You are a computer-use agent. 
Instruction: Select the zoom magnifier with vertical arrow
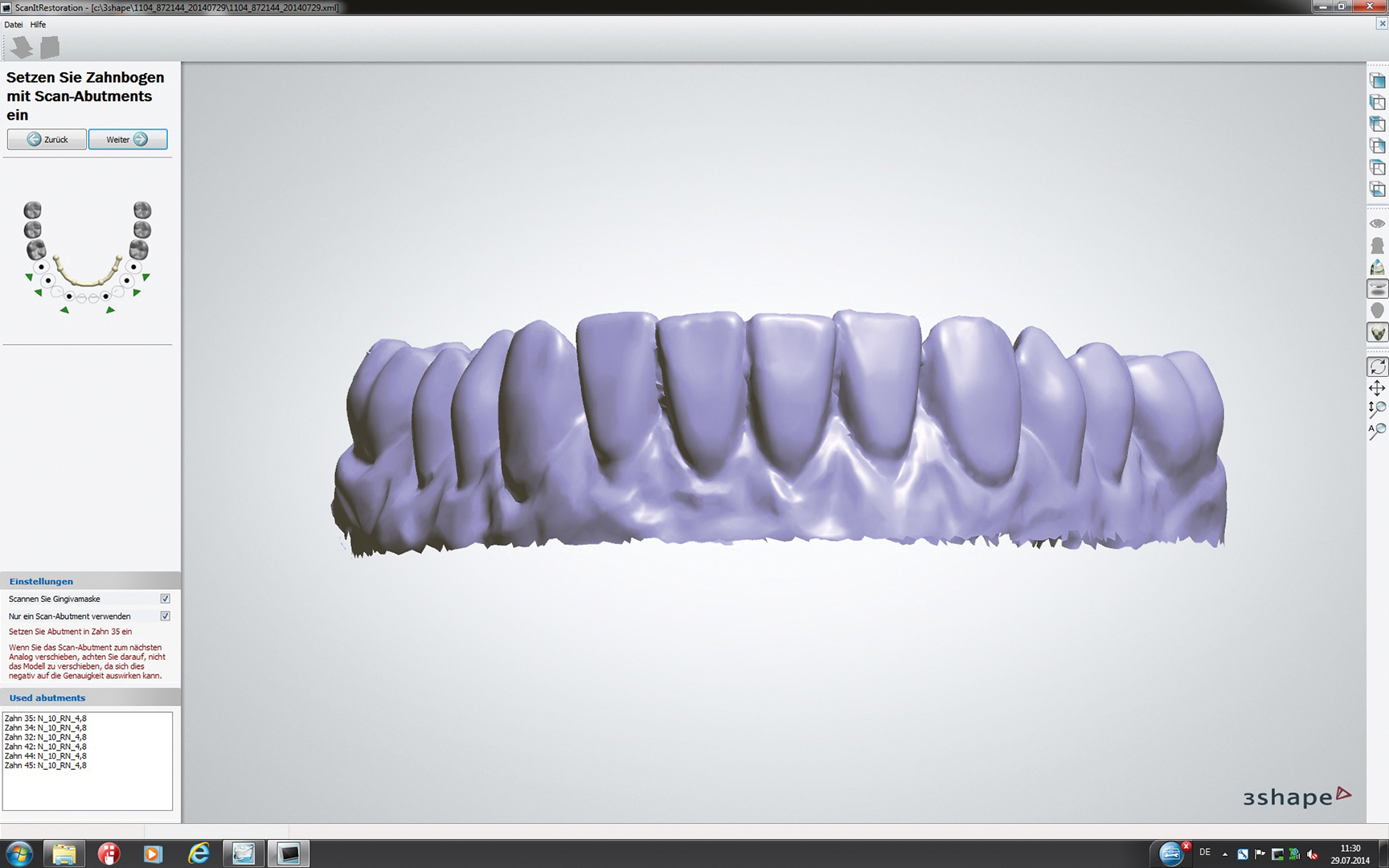click(x=1377, y=409)
